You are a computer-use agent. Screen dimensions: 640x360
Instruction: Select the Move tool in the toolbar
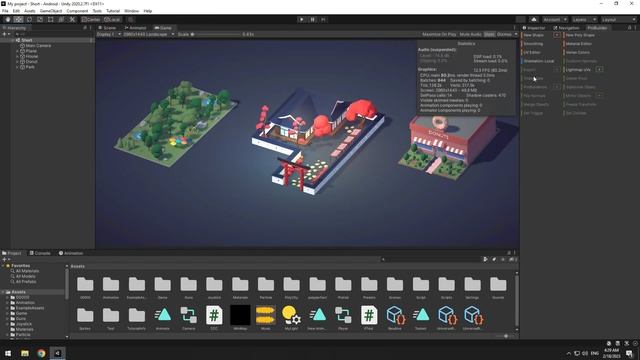point(18,20)
